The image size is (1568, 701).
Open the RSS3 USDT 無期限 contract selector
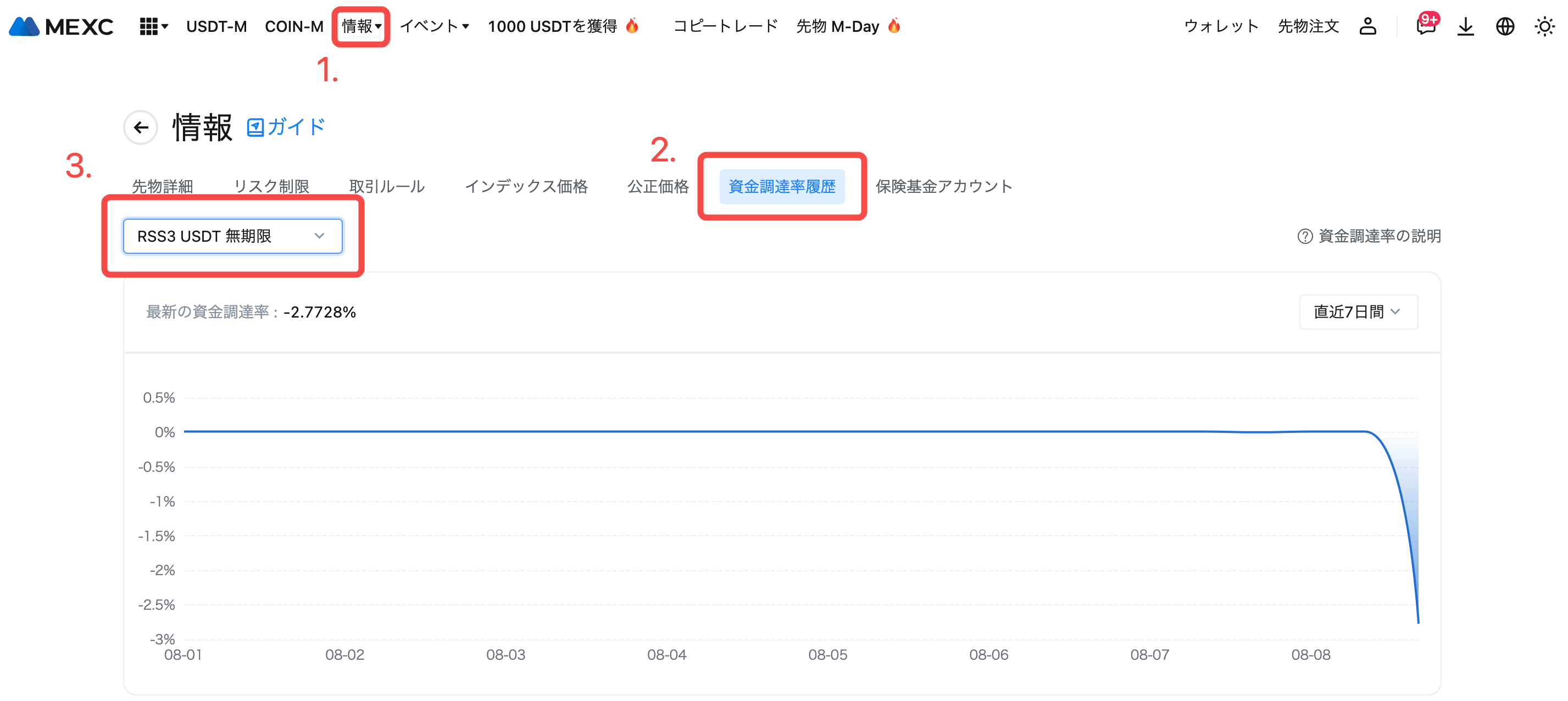click(232, 236)
